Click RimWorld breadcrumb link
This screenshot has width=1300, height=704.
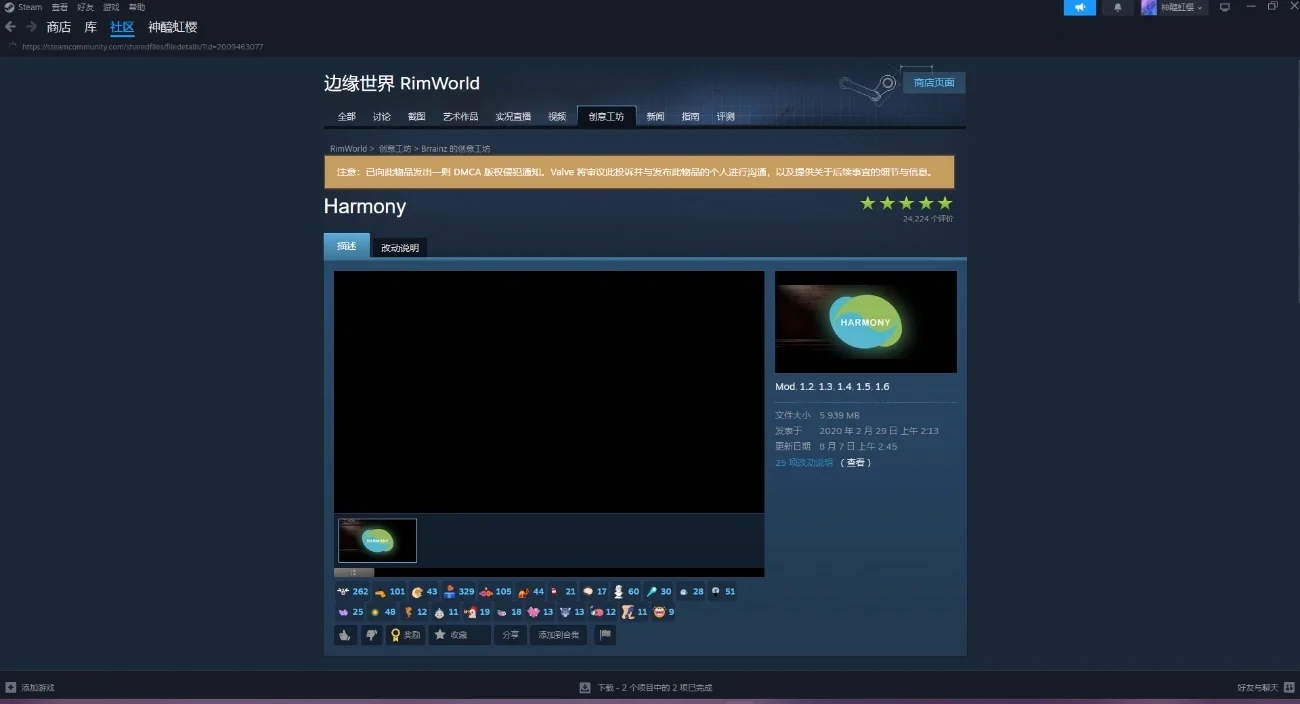[x=348, y=148]
